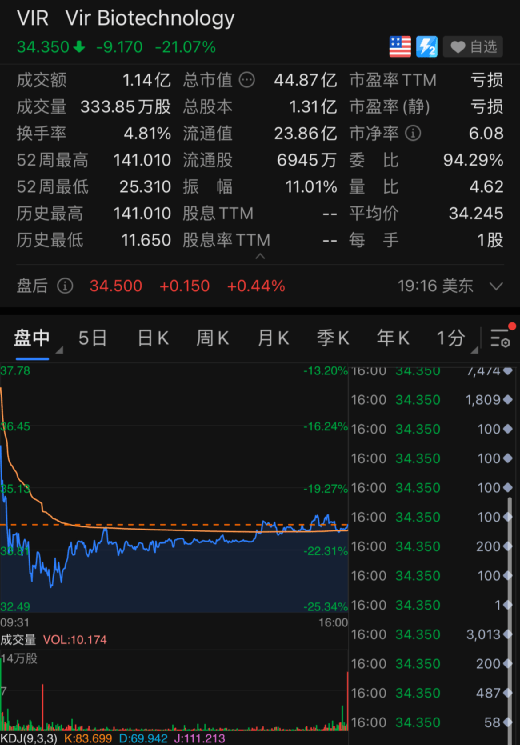Open the 年K yearly chart tab
The width and height of the screenshot is (520, 745).
coord(393,339)
